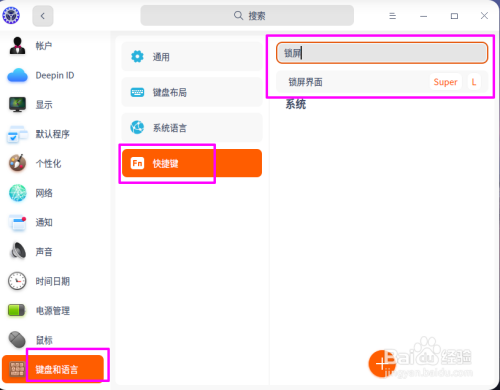Switch to 键盘布局 keyboard layout
Screen dimensions: 500x390
tap(192, 92)
